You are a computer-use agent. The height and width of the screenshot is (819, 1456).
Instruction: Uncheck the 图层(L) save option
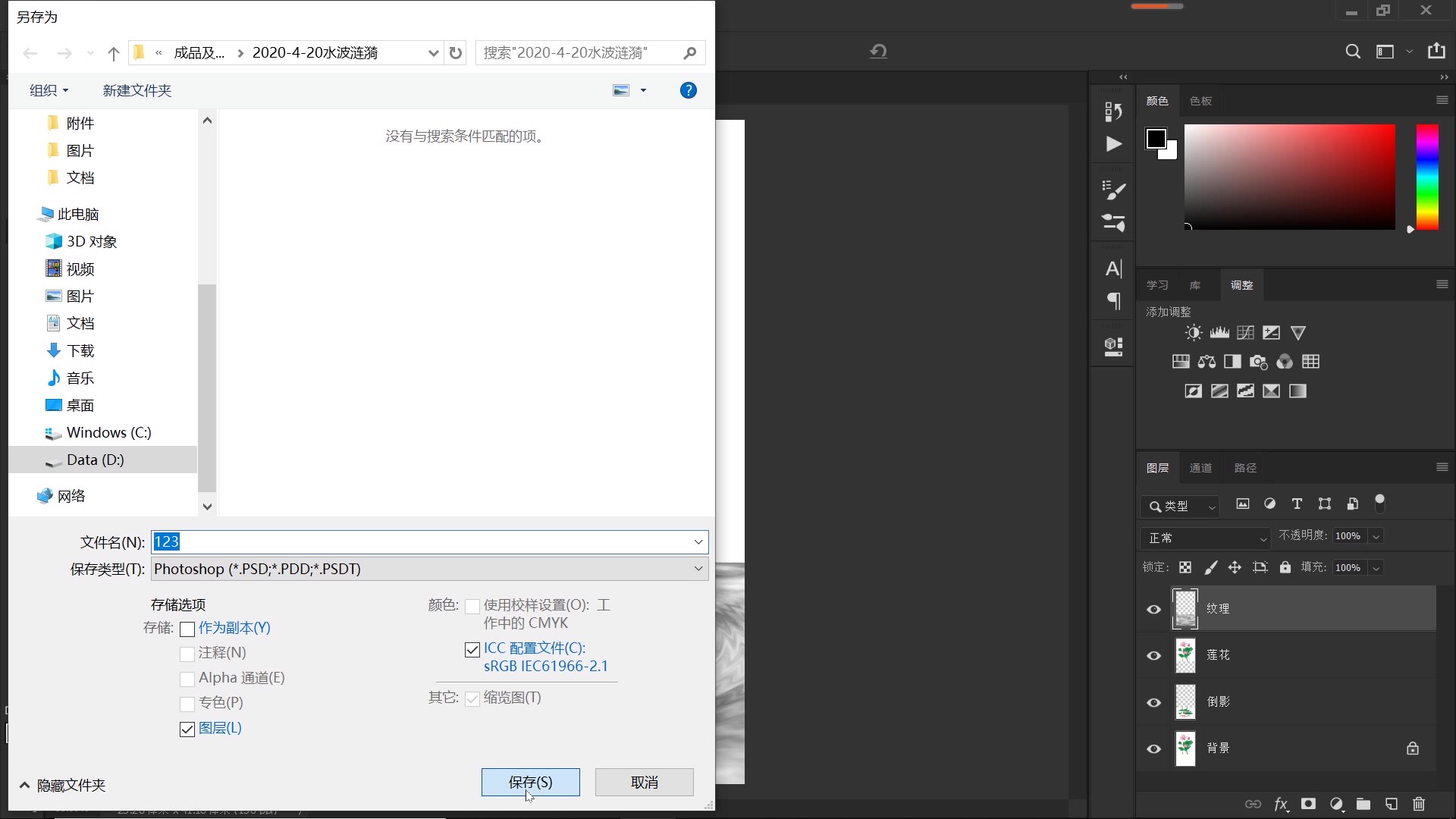[x=187, y=729]
